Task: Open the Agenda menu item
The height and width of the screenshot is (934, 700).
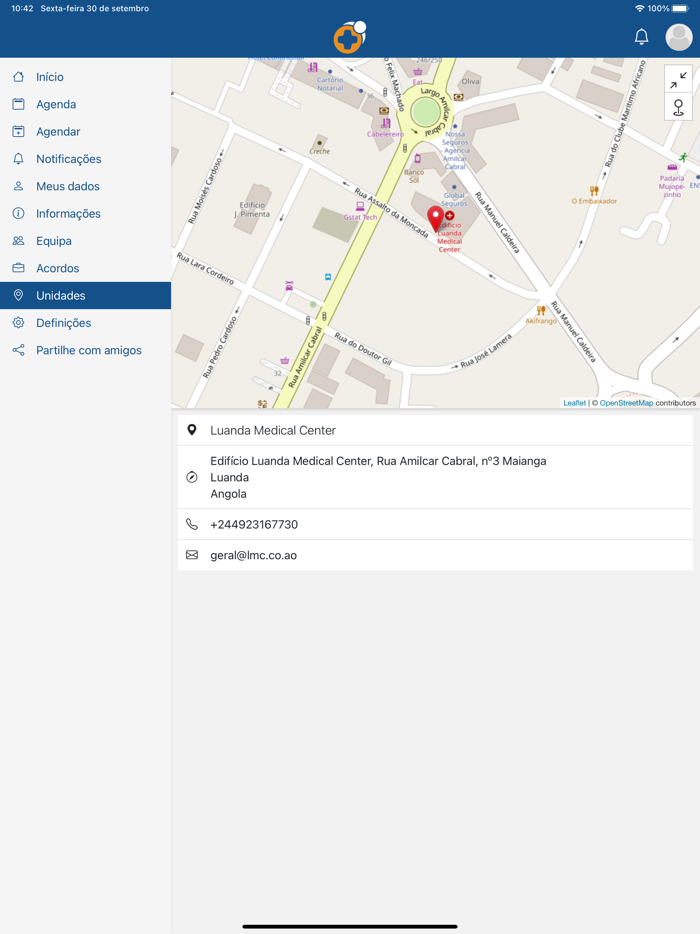Action: click(85, 104)
